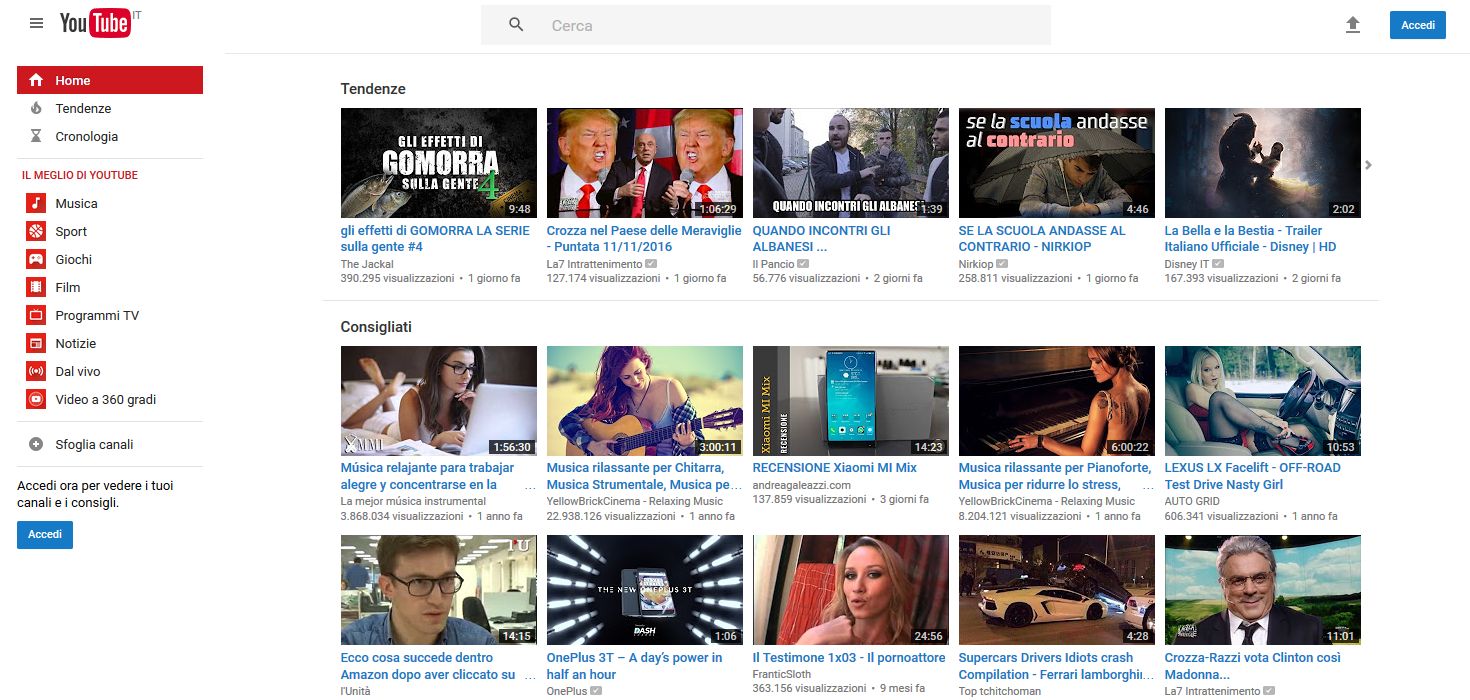
Task: Open The Jackal channel name
Action: pos(367,264)
